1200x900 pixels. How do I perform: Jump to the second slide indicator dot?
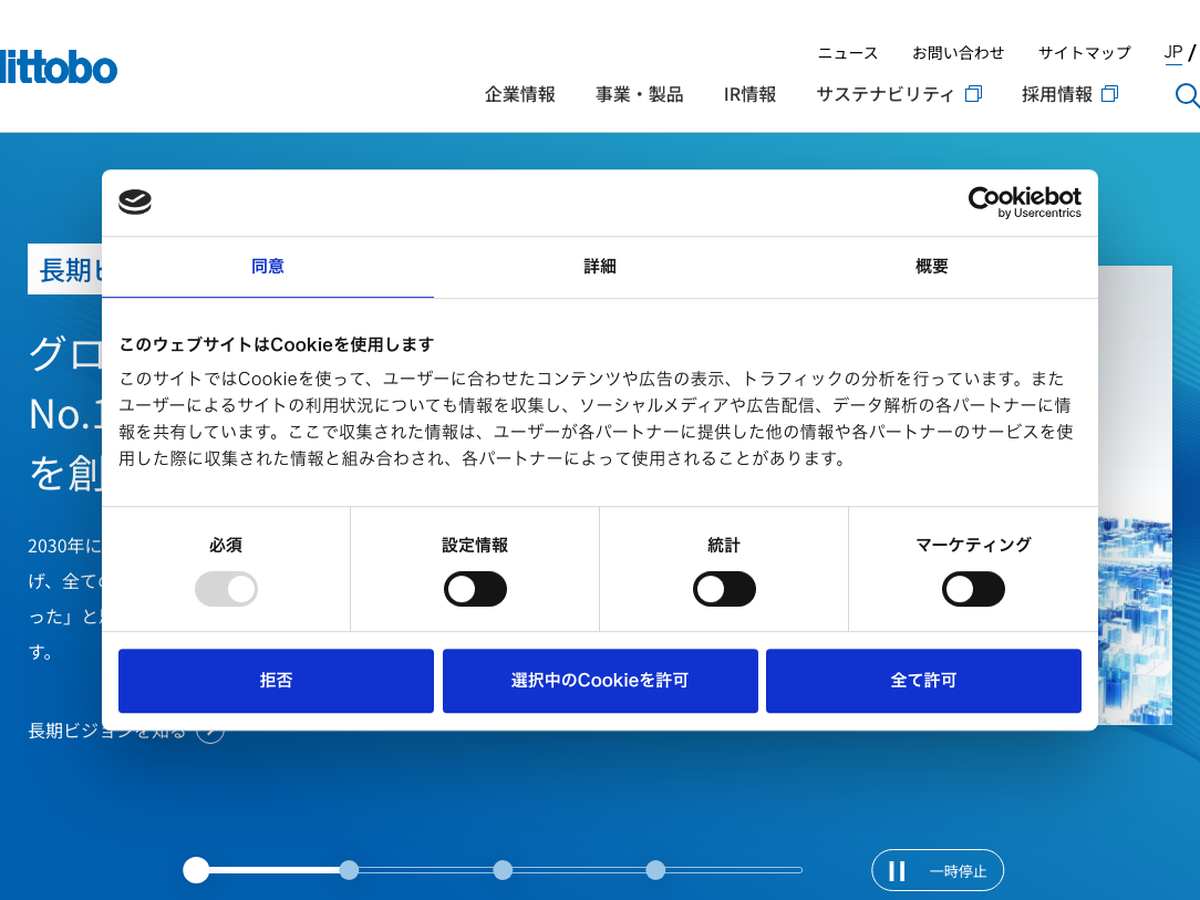(x=348, y=870)
